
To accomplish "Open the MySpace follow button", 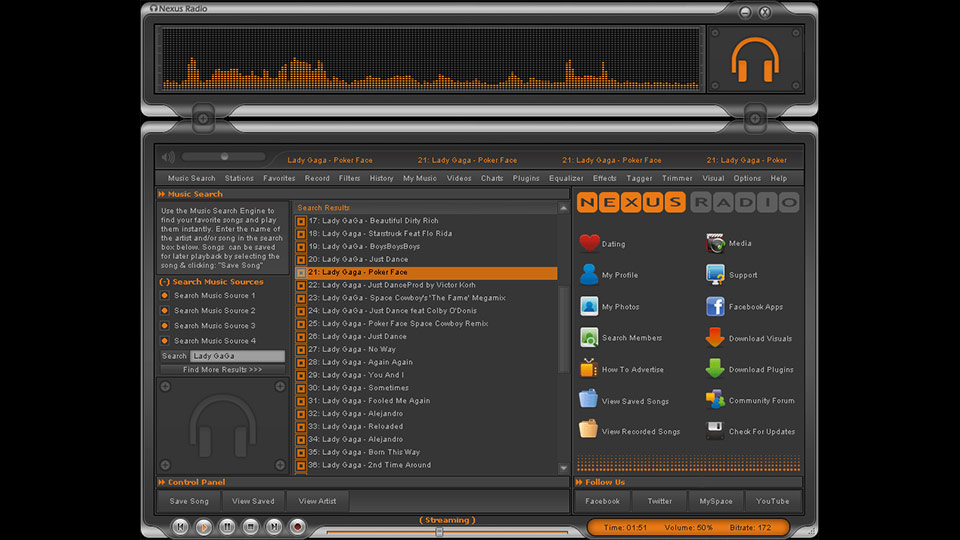I will pyautogui.click(x=716, y=501).
